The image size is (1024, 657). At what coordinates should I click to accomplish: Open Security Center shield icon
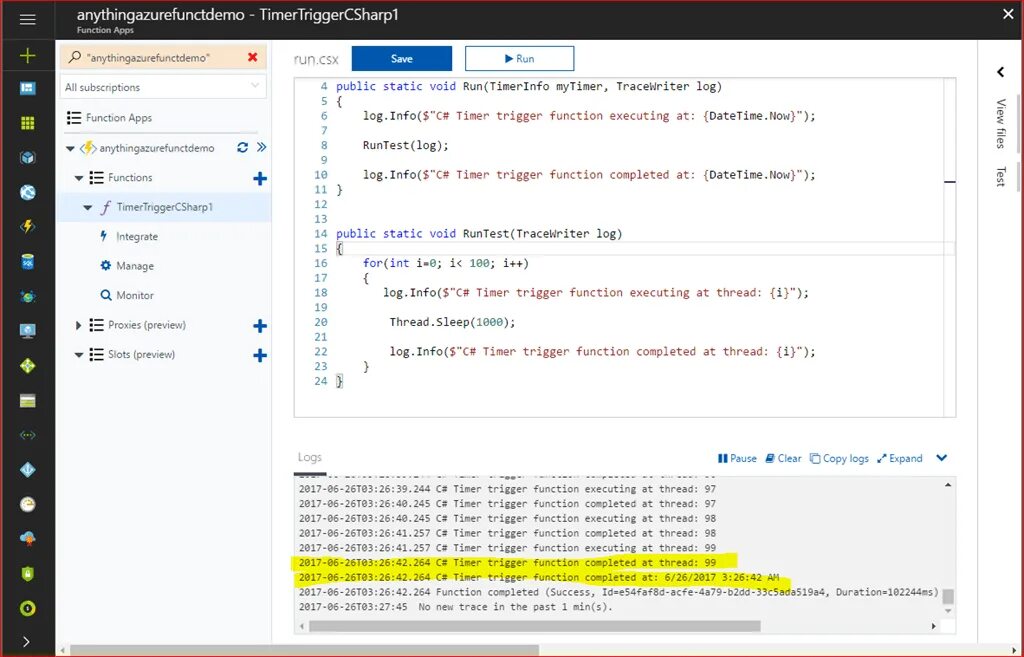[27, 573]
